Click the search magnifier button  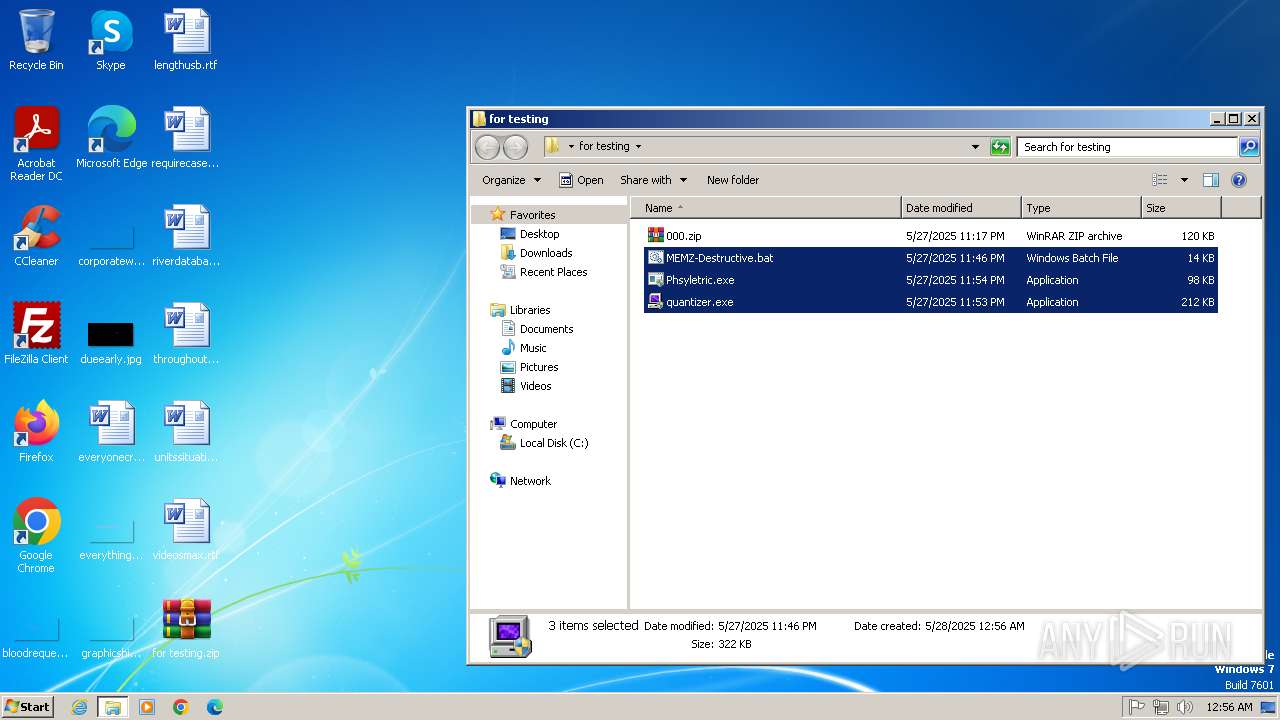[x=1249, y=147]
